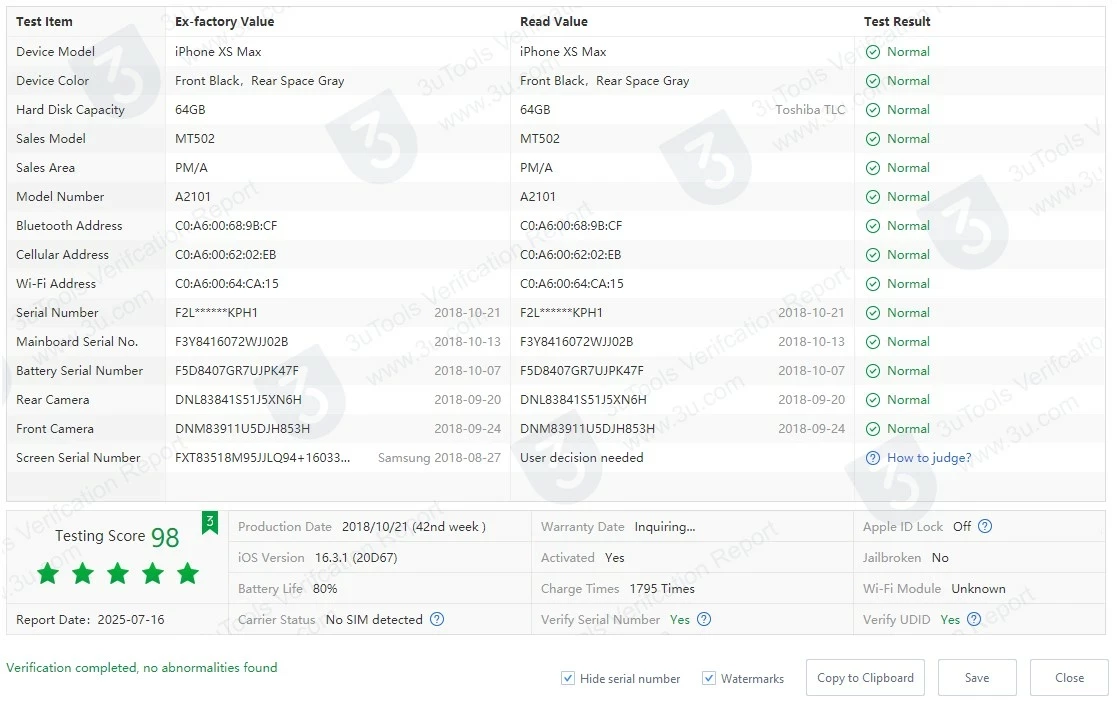The image size is (1117, 713).
Task: Click the Ex-factory MT502 Sales Model value
Action: click(194, 138)
